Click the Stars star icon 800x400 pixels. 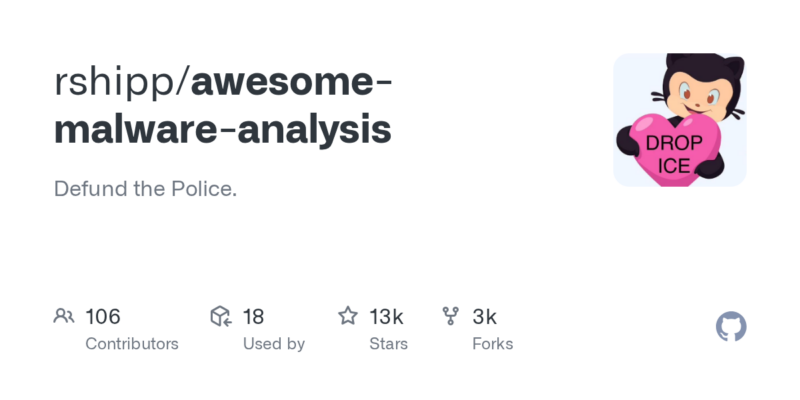click(348, 317)
